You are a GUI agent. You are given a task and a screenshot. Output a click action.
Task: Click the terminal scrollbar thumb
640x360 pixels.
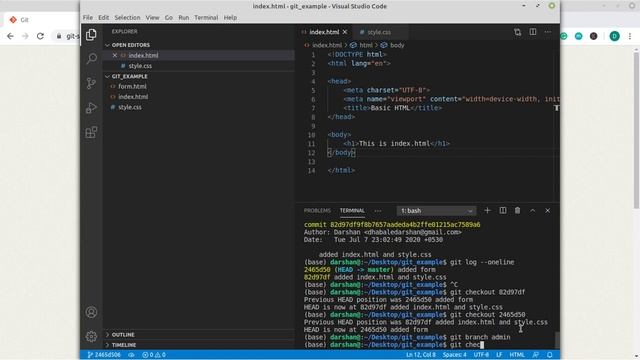(557, 340)
